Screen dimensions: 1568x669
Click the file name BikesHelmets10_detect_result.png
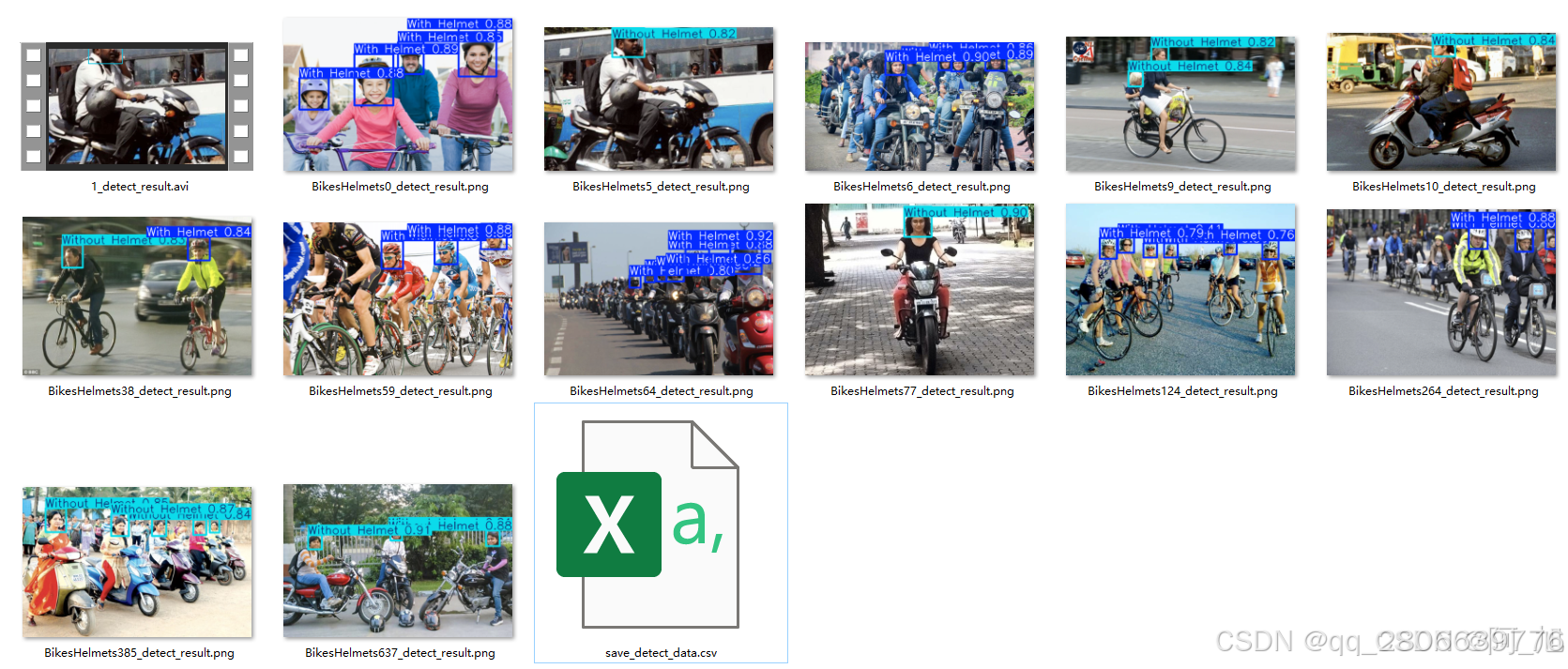(x=1443, y=187)
